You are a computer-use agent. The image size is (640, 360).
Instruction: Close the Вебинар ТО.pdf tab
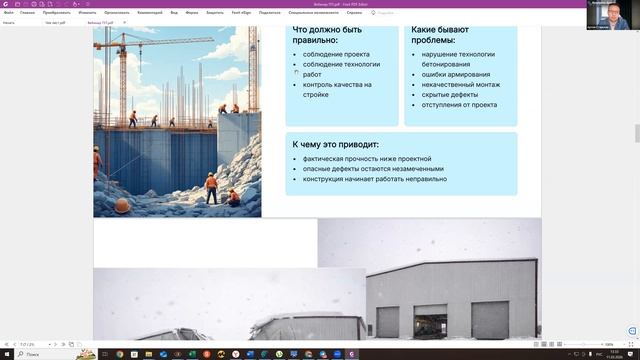(124, 22)
